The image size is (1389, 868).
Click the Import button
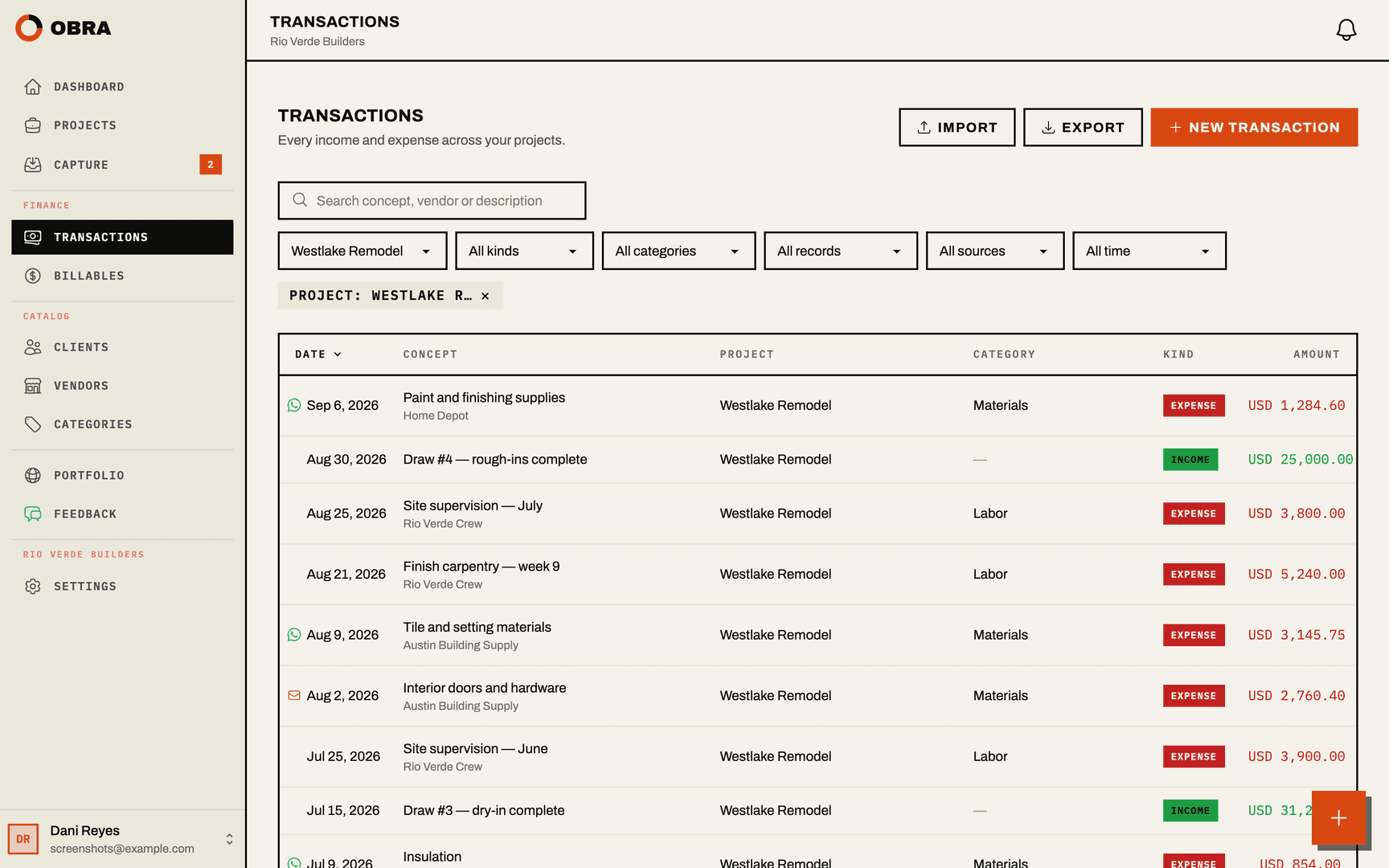click(x=957, y=128)
